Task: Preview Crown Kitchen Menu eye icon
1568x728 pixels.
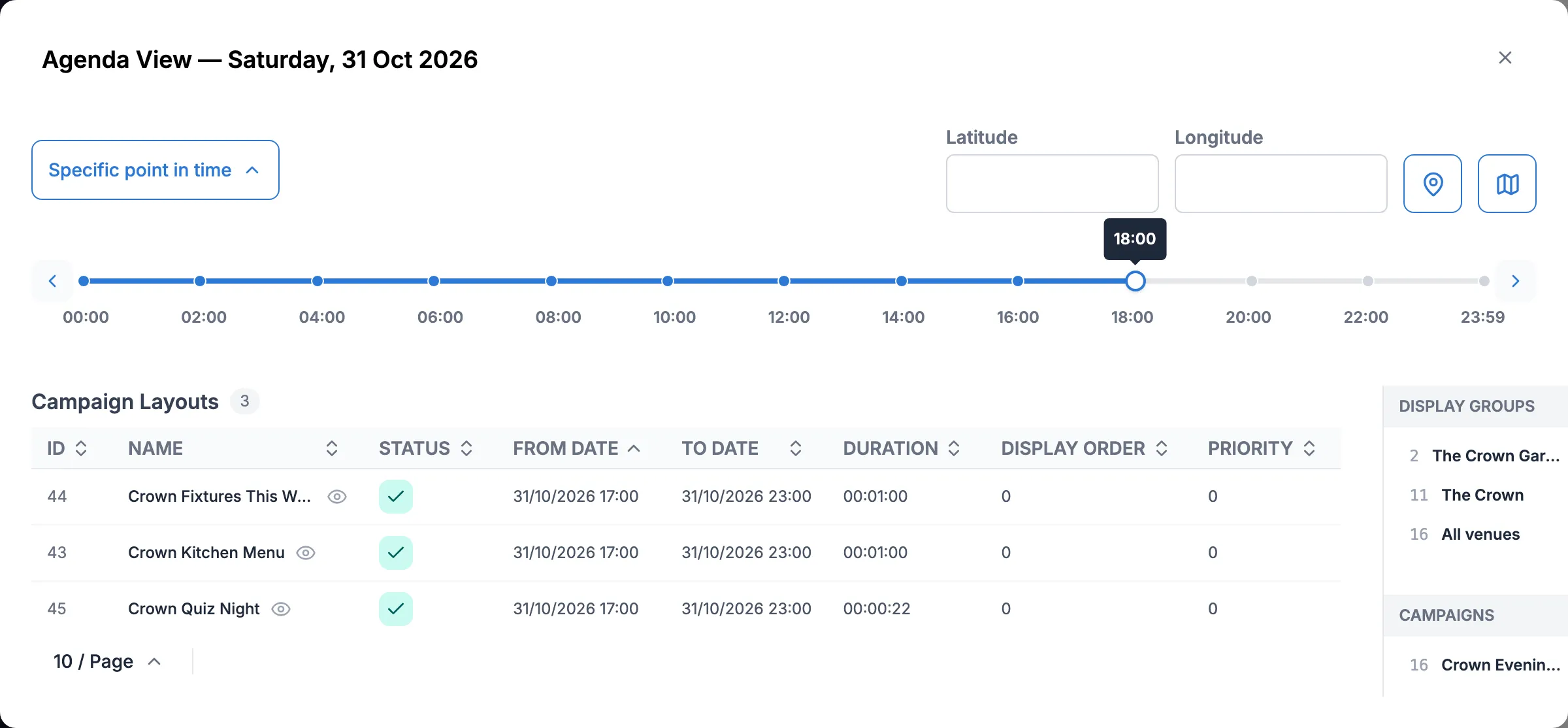Action: (306, 553)
